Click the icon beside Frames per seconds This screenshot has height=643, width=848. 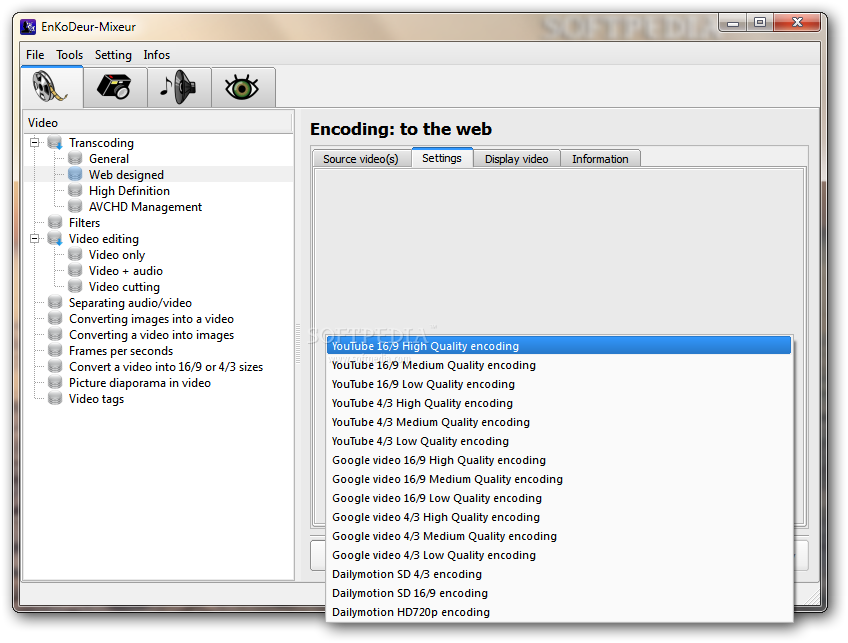(55, 350)
